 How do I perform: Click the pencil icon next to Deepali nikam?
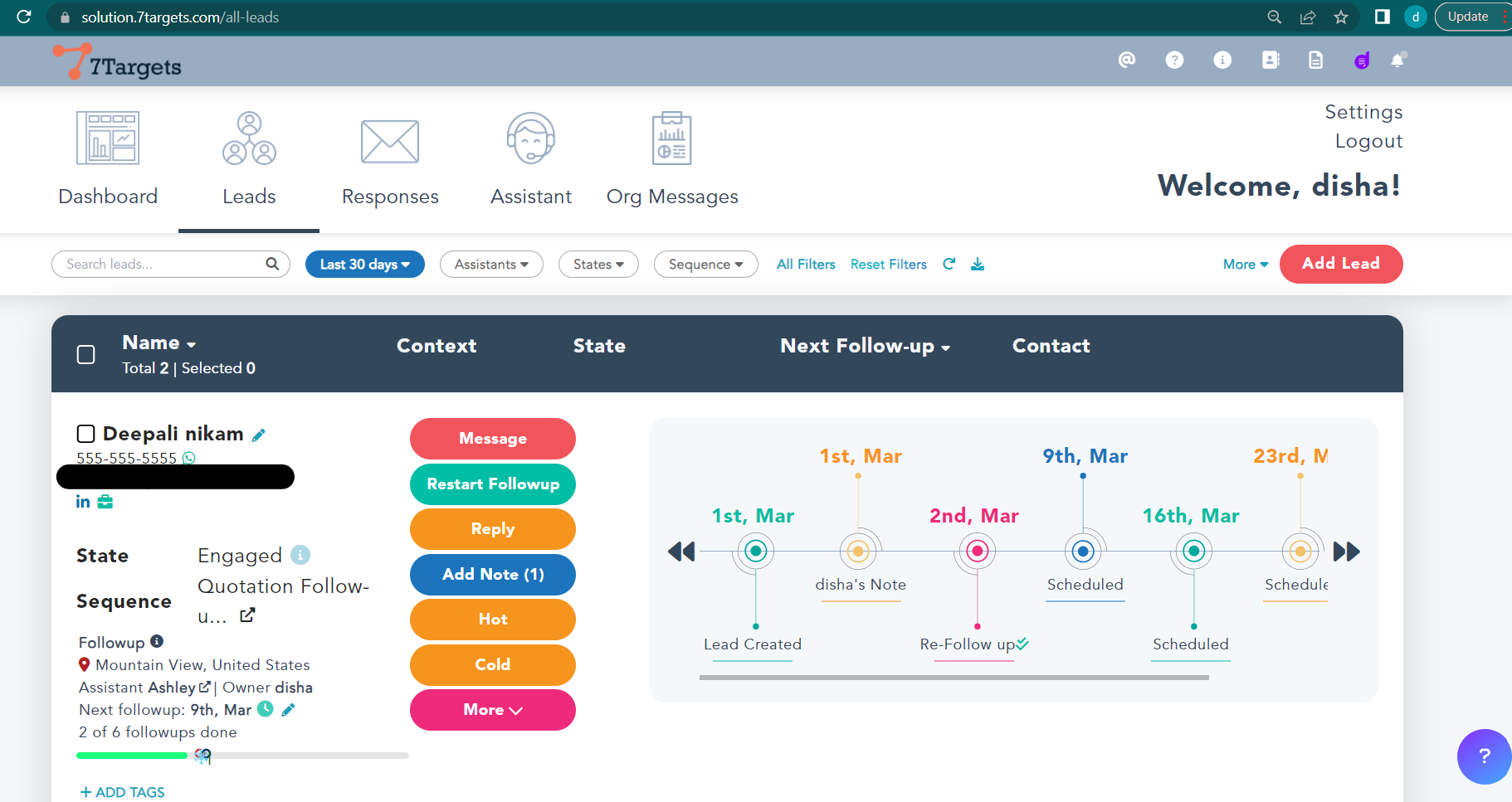click(259, 435)
